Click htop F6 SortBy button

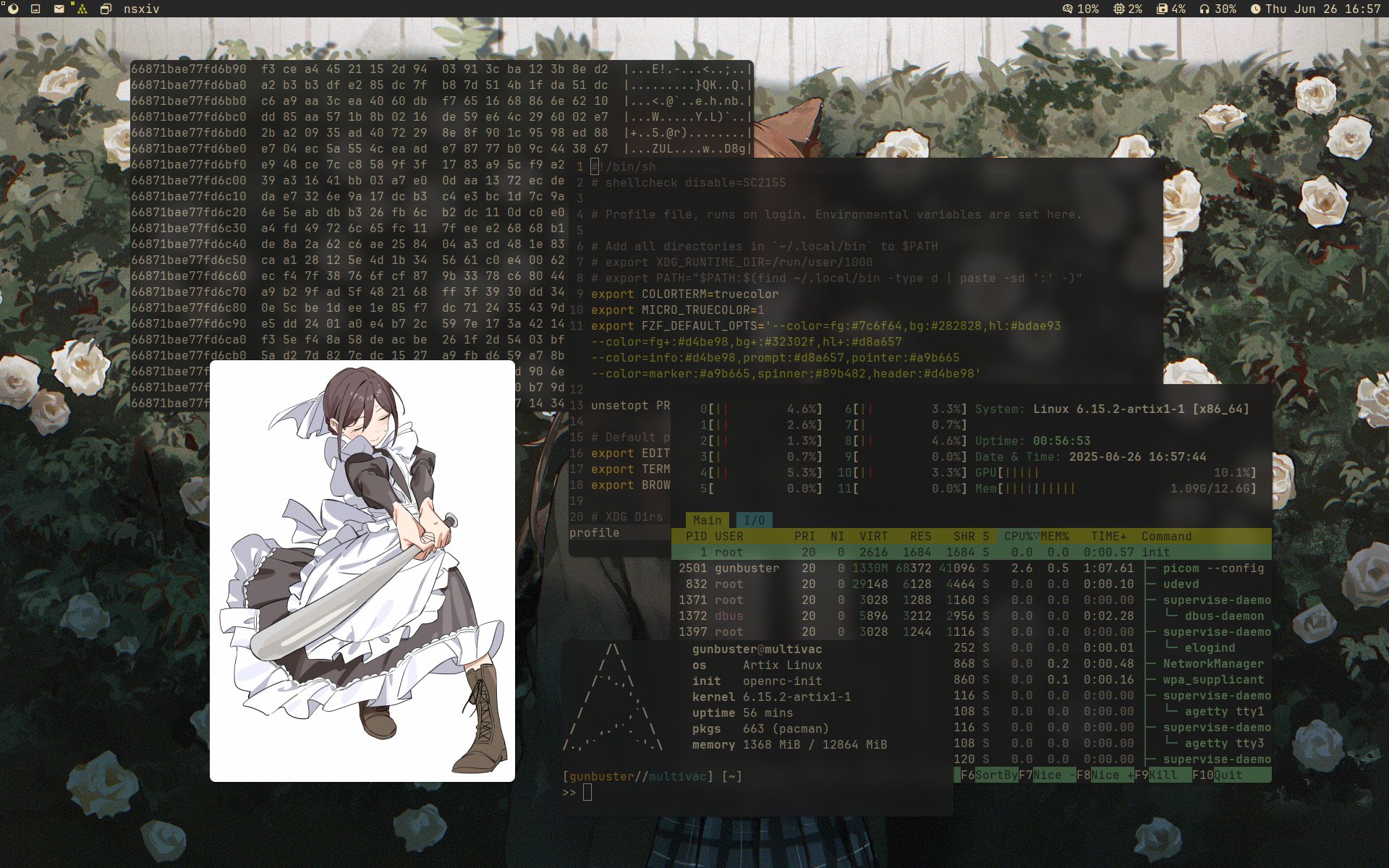(989, 775)
